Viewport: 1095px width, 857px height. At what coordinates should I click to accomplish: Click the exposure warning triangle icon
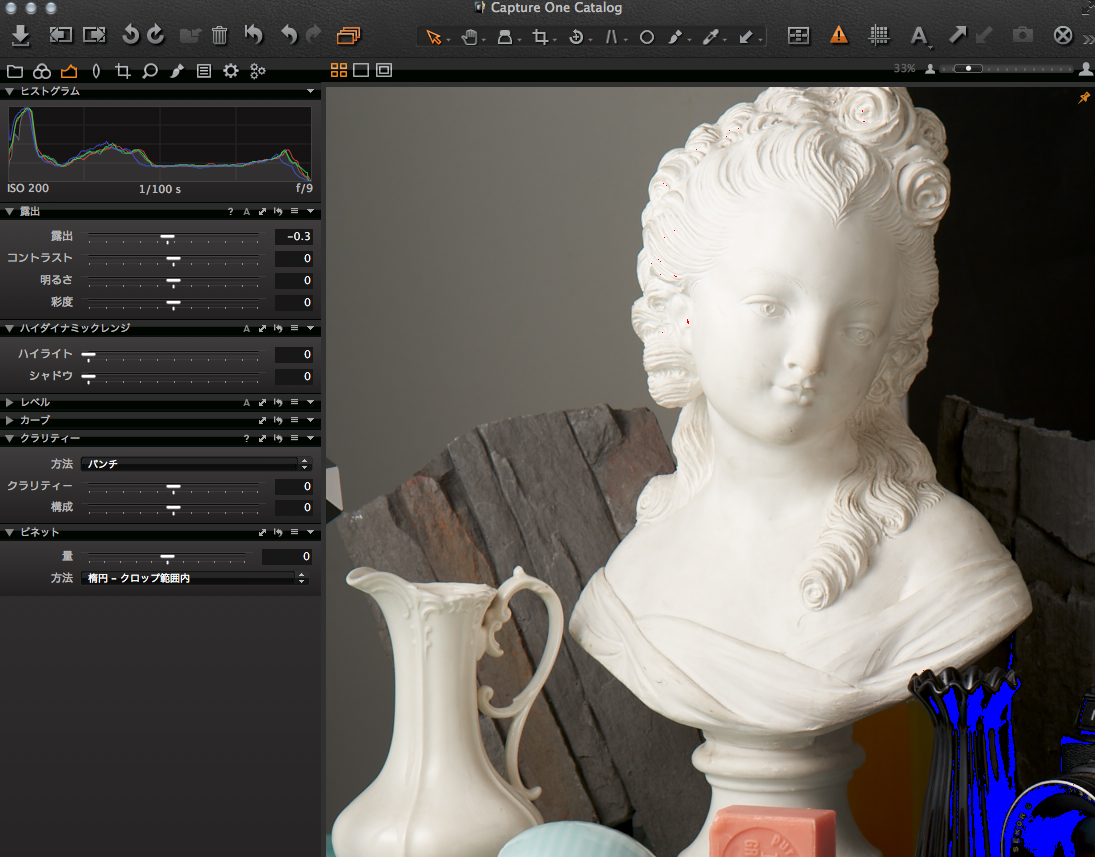tap(839, 35)
